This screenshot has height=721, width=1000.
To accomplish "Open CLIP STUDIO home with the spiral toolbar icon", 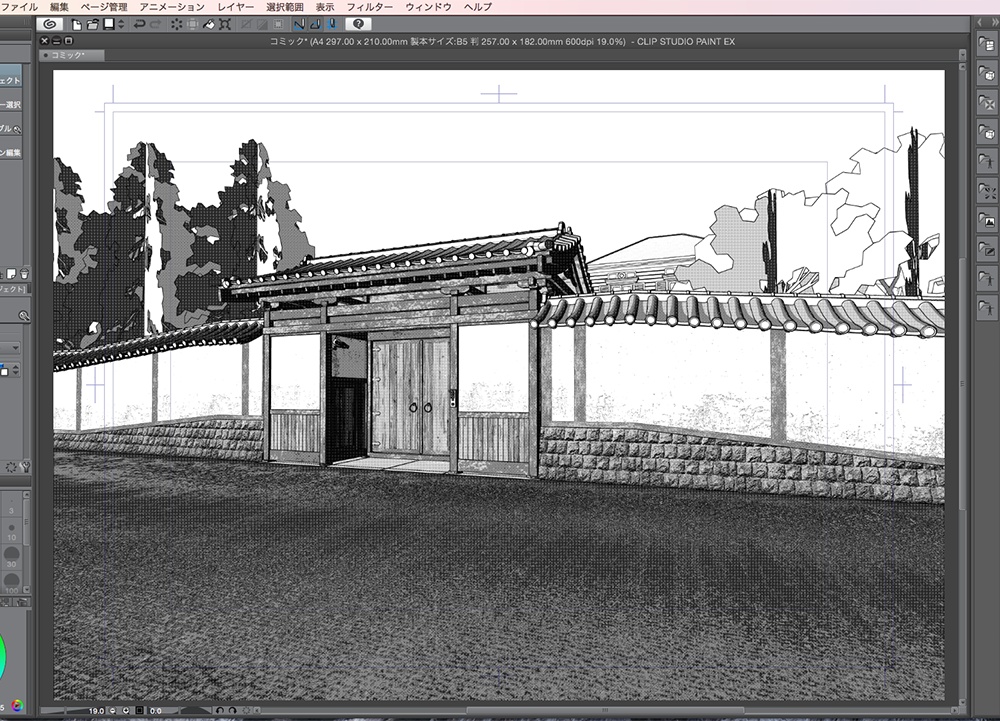I will coord(50,23).
